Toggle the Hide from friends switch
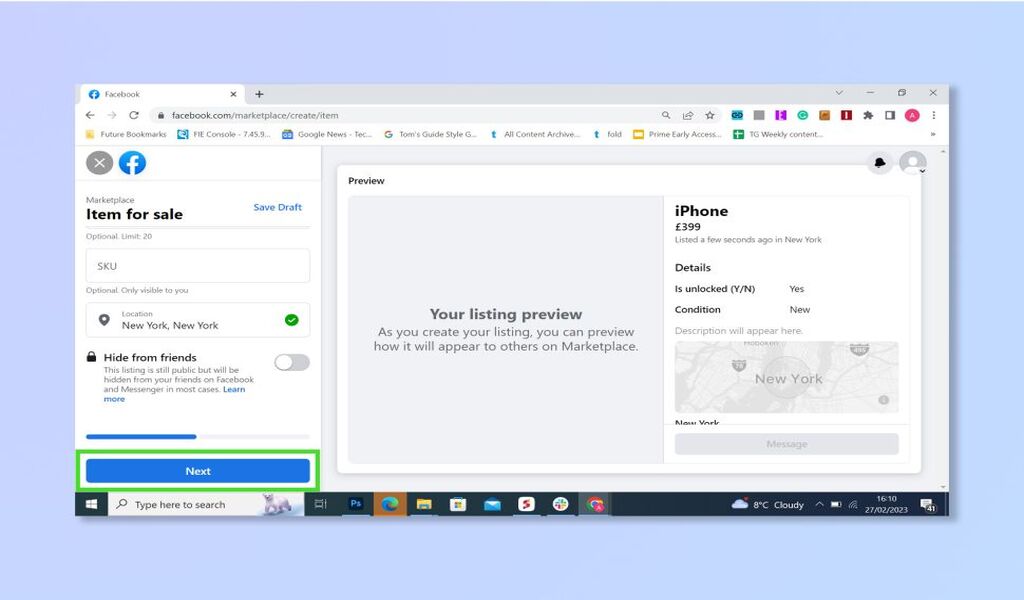Image resolution: width=1024 pixels, height=600 pixels. 292,362
